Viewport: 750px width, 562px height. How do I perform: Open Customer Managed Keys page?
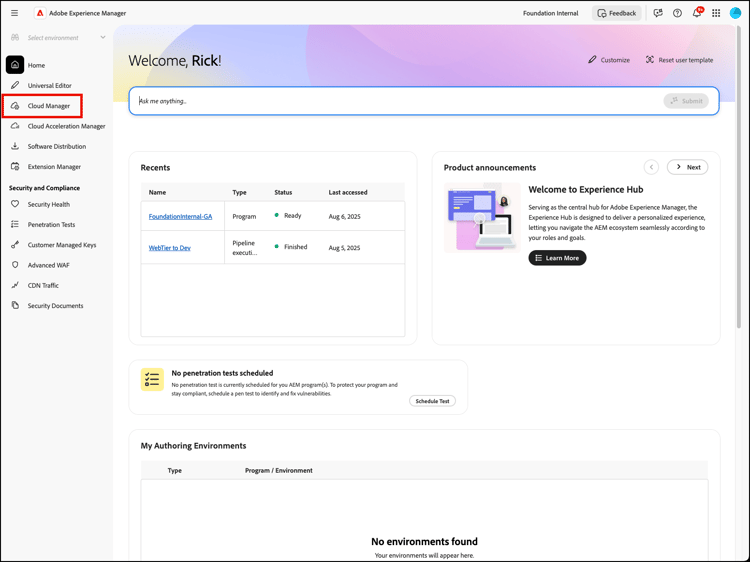pyautogui.click(x=62, y=245)
